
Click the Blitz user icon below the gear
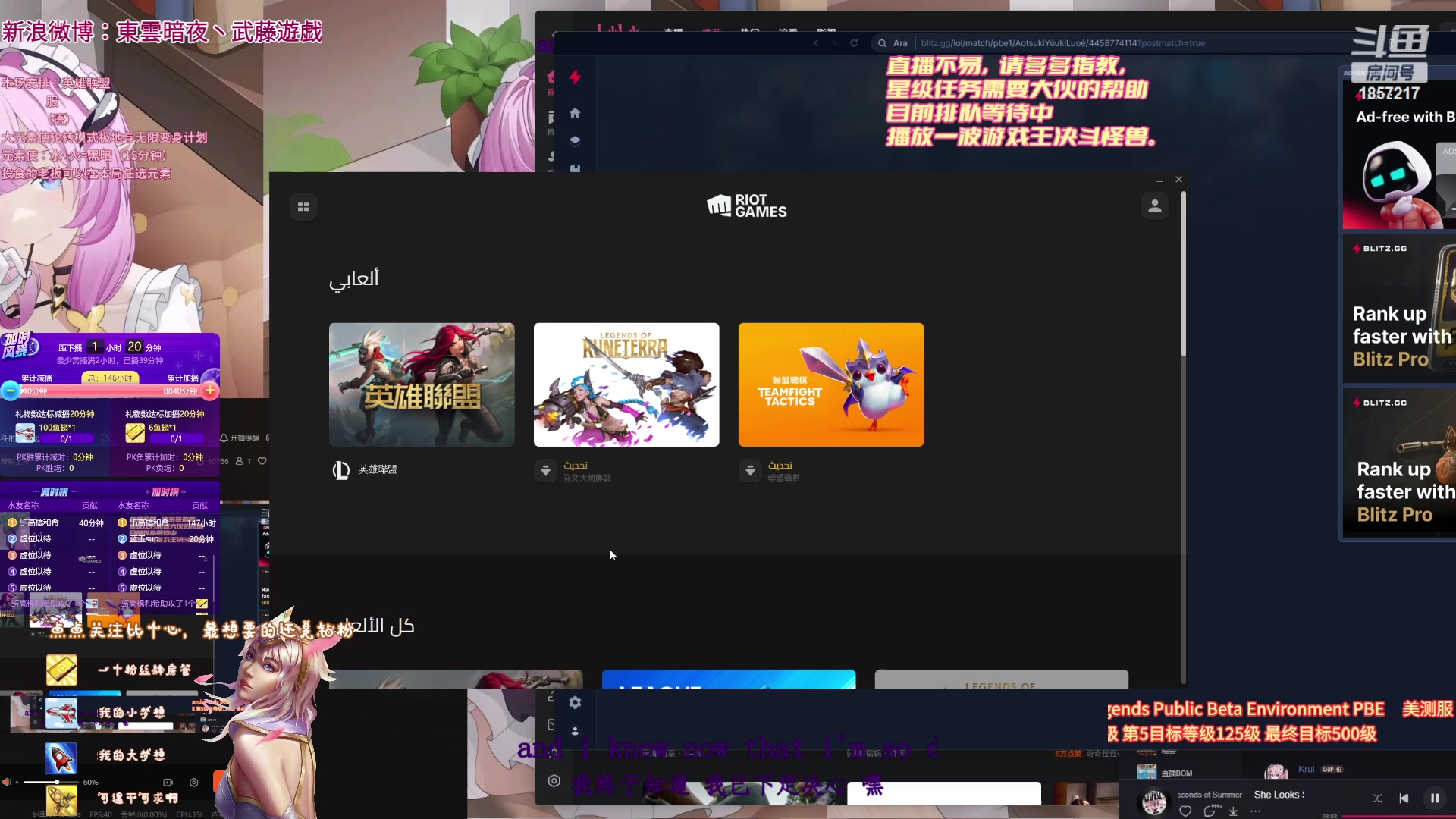pyautogui.click(x=575, y=731)
